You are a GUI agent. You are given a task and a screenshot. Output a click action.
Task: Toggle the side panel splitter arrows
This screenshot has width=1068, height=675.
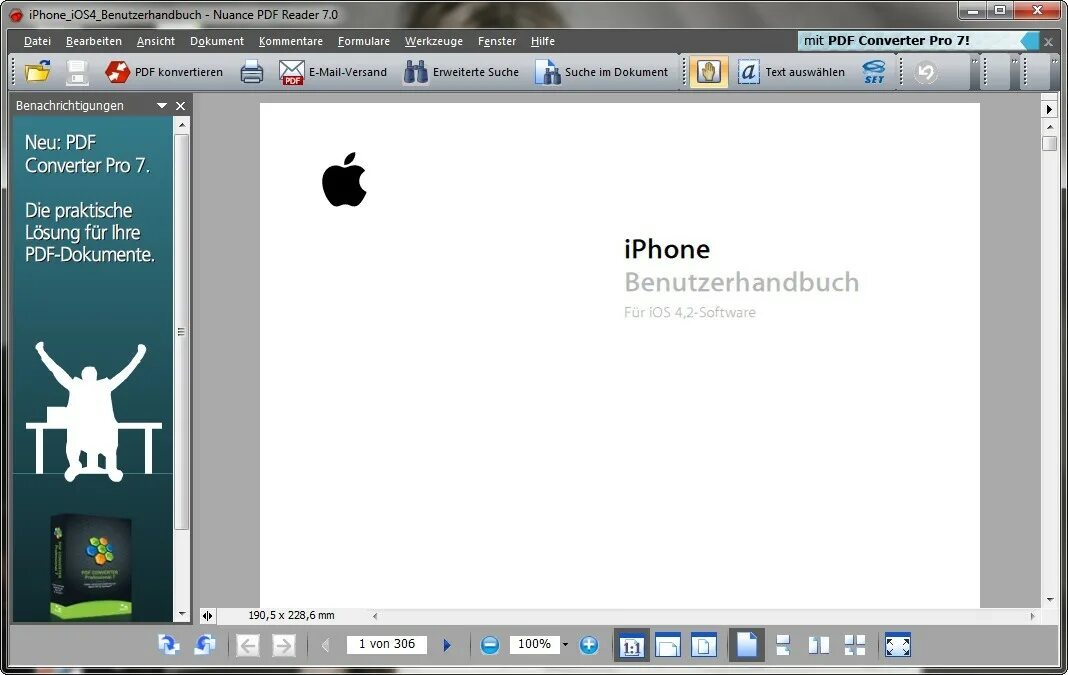point(207,616)
